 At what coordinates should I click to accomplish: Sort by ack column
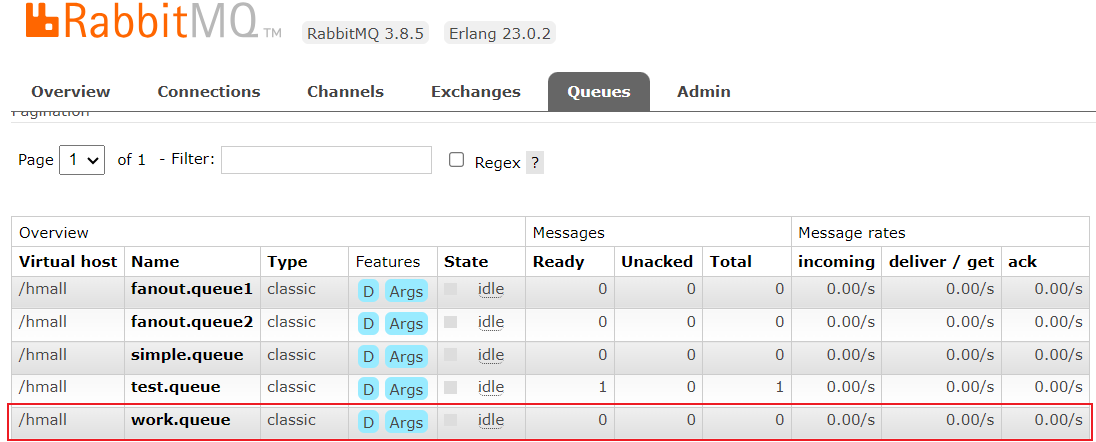1022,262
